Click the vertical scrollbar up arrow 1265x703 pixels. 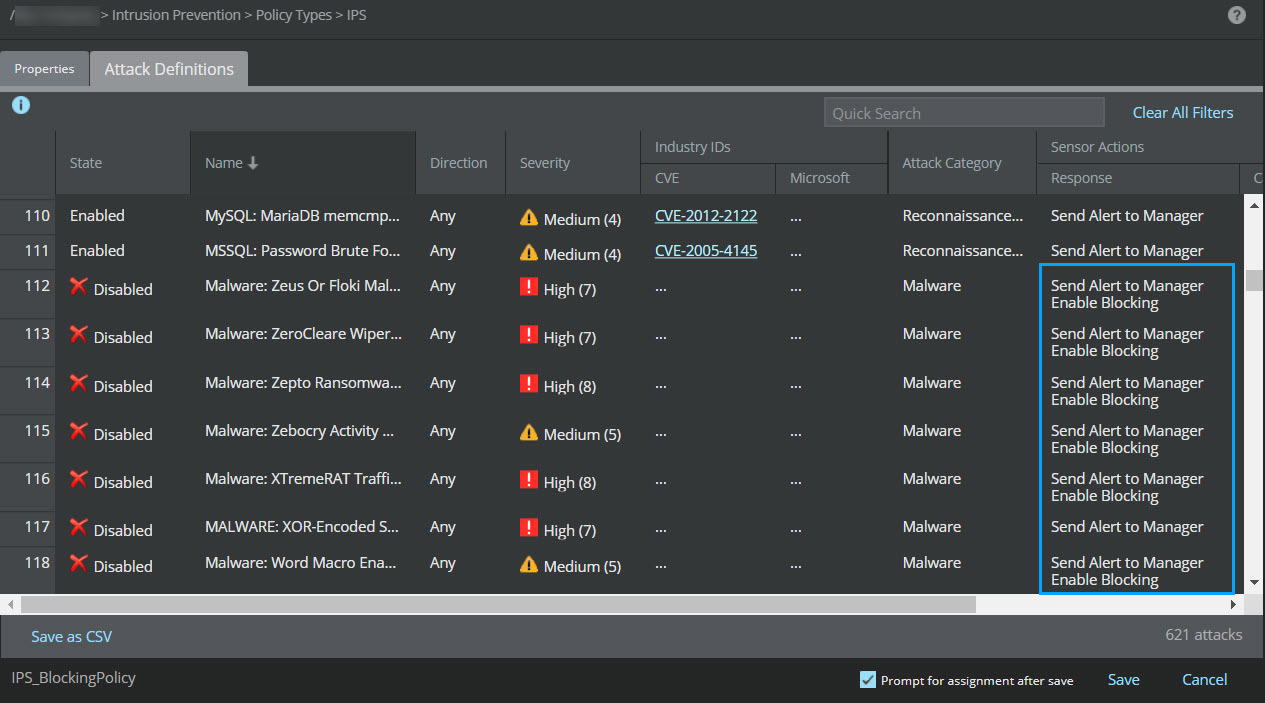pyautogui.click(x=1253, y=204)
